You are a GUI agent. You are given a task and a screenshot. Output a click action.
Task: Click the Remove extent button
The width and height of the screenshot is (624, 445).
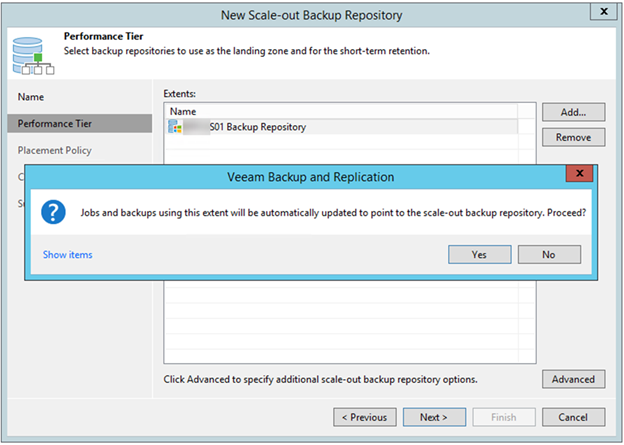point(573,137)
